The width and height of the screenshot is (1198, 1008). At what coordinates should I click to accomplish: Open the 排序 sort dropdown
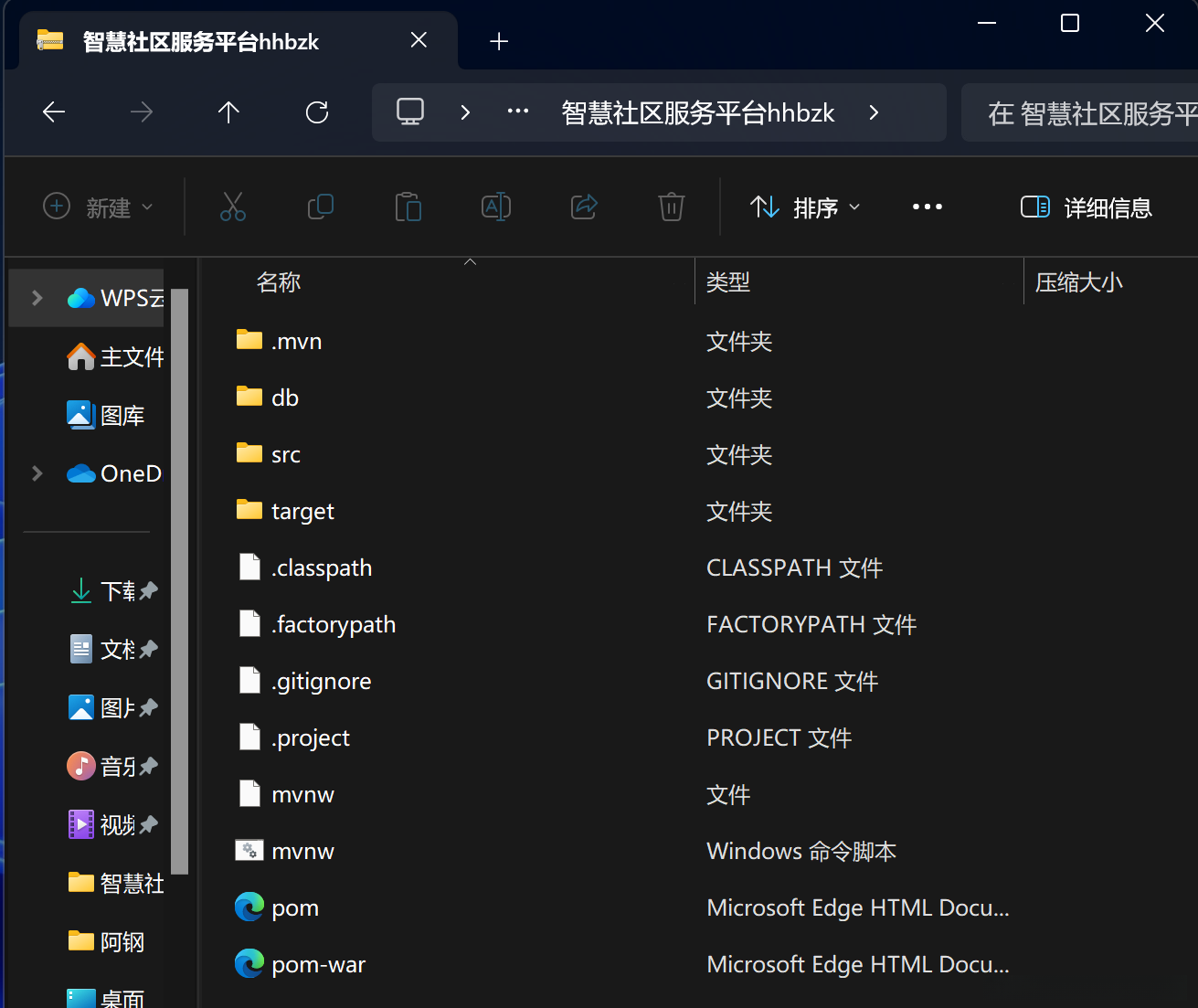click(805, 207)
